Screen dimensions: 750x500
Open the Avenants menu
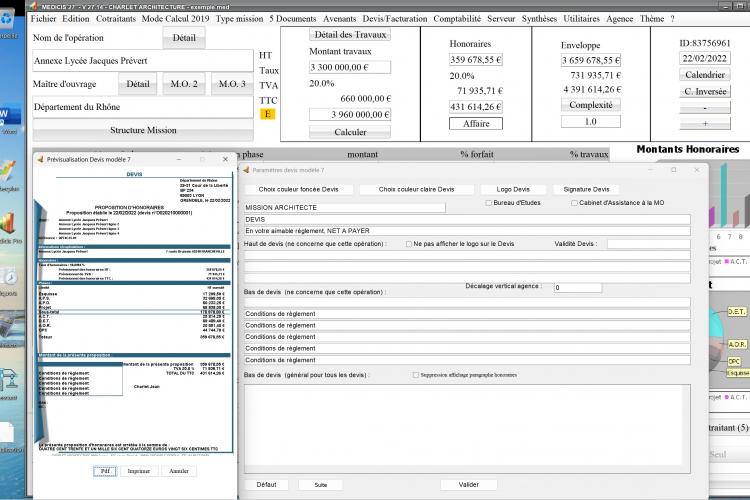(x=340, y=19)
